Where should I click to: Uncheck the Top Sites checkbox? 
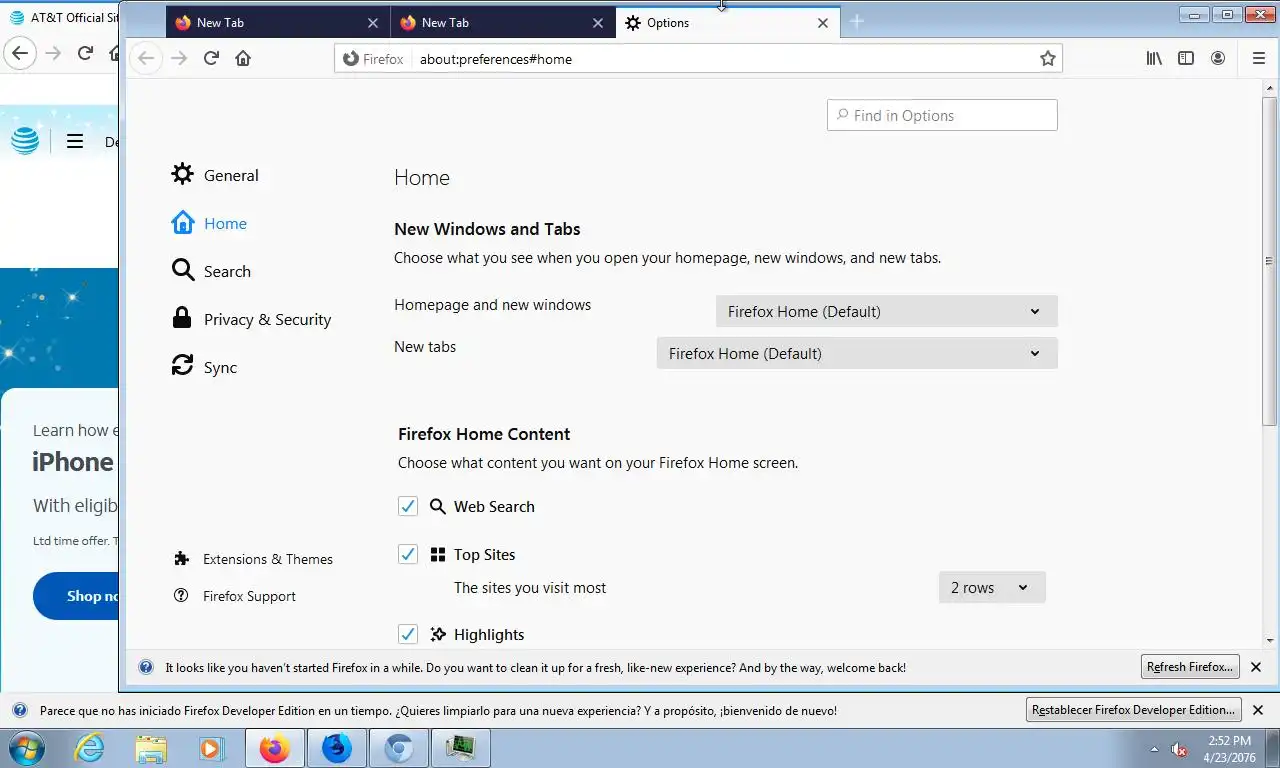[408, 554]
